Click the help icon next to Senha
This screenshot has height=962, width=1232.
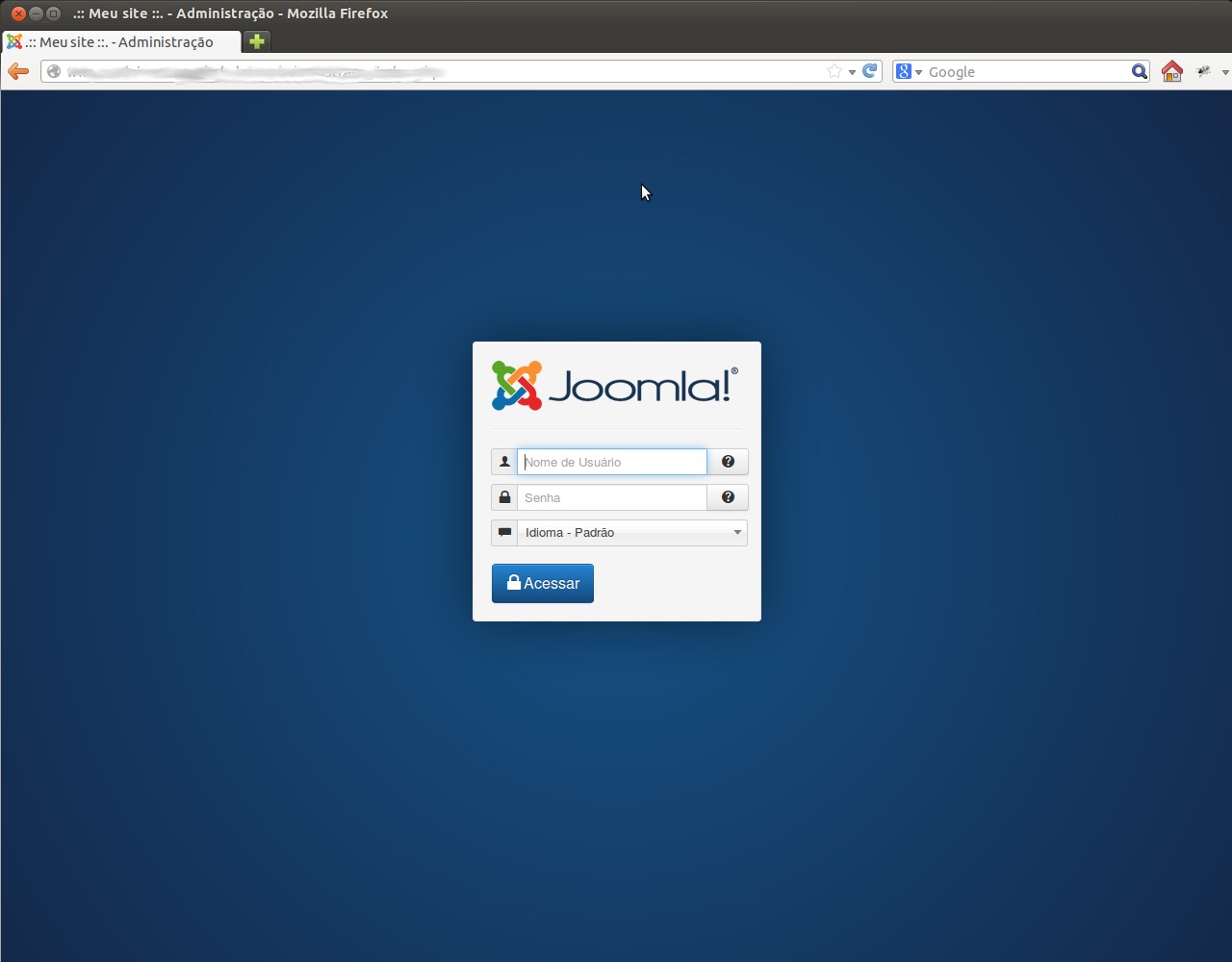(x=728, y=497)
